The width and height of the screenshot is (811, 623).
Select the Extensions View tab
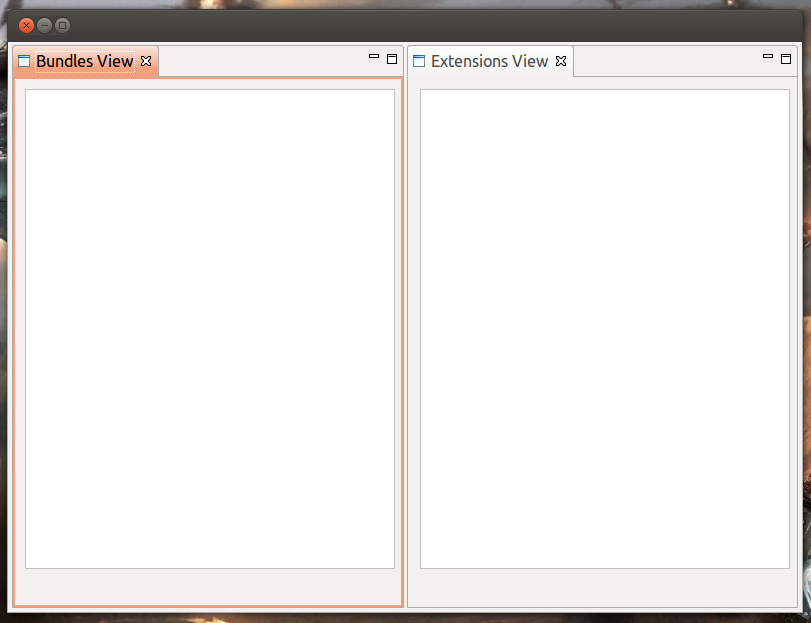coord(489,61)
